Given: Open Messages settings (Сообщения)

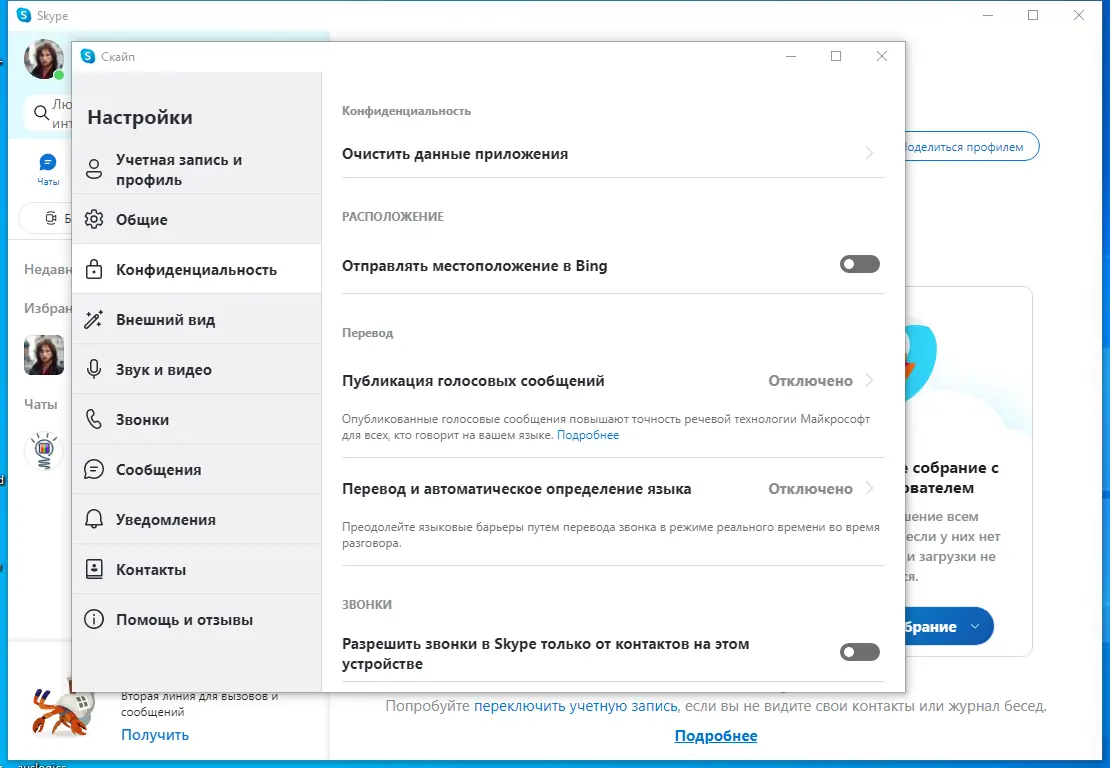Looking at the screenshot, I should [x=197, y=470].
